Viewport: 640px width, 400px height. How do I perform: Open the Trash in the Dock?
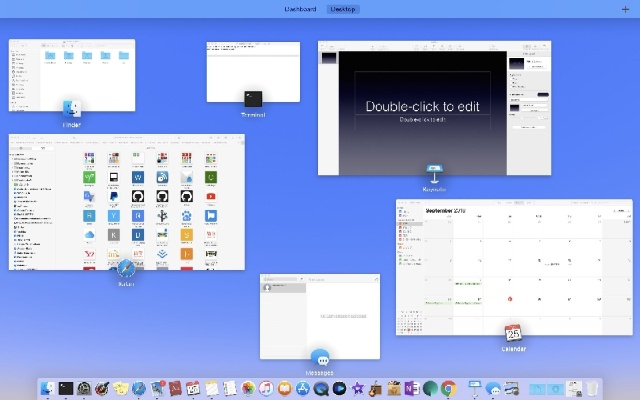[593, 388]
